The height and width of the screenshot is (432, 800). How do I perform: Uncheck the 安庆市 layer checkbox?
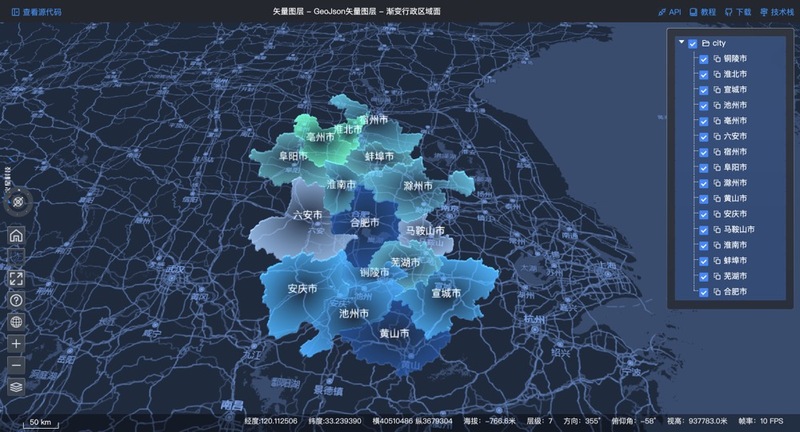[704, 215]
